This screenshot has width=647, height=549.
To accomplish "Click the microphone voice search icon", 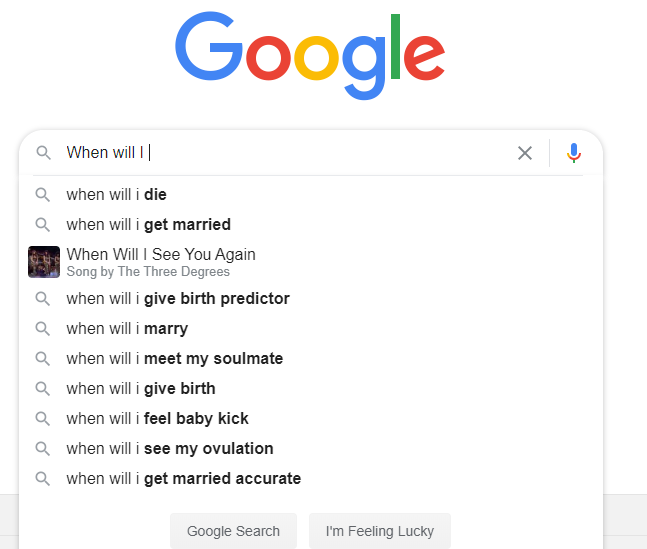I will [x=574, y=153].
